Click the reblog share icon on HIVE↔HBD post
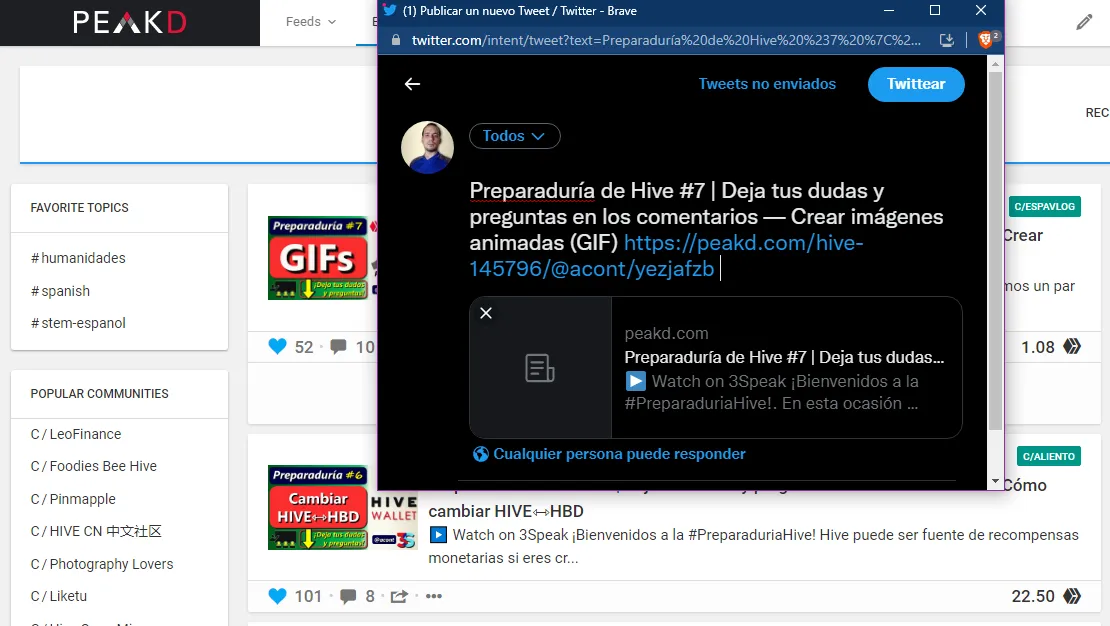1110x626 pixels. click(x=399, y=596)
